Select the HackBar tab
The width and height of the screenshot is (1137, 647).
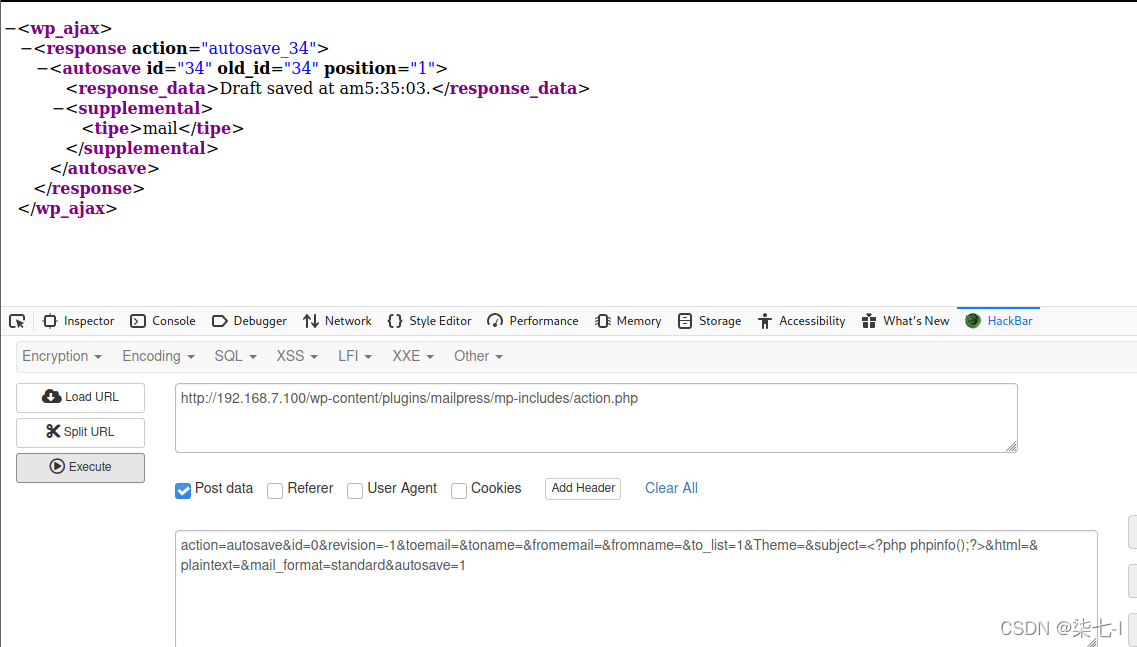tap(999, 321)
